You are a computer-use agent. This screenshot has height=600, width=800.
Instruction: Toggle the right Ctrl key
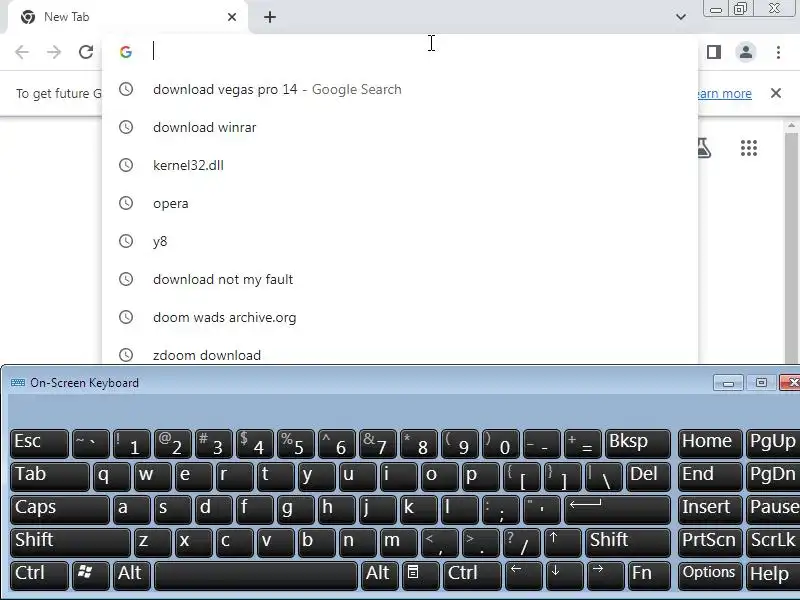pyautogui.click(x=472, y=576)
